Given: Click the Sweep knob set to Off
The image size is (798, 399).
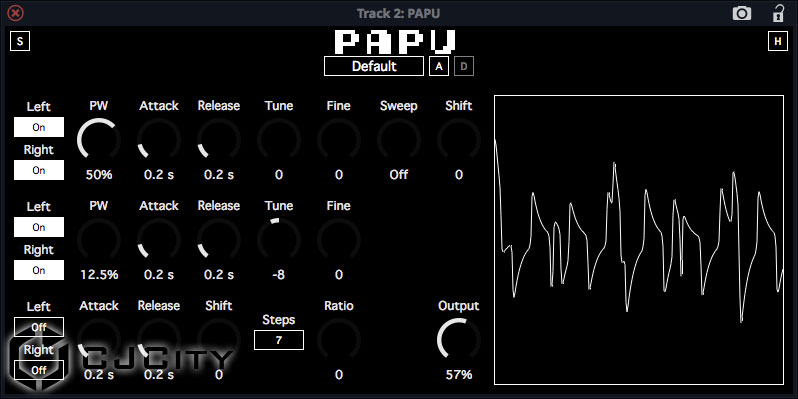Looking at the screenshot, I should [399, 139].
